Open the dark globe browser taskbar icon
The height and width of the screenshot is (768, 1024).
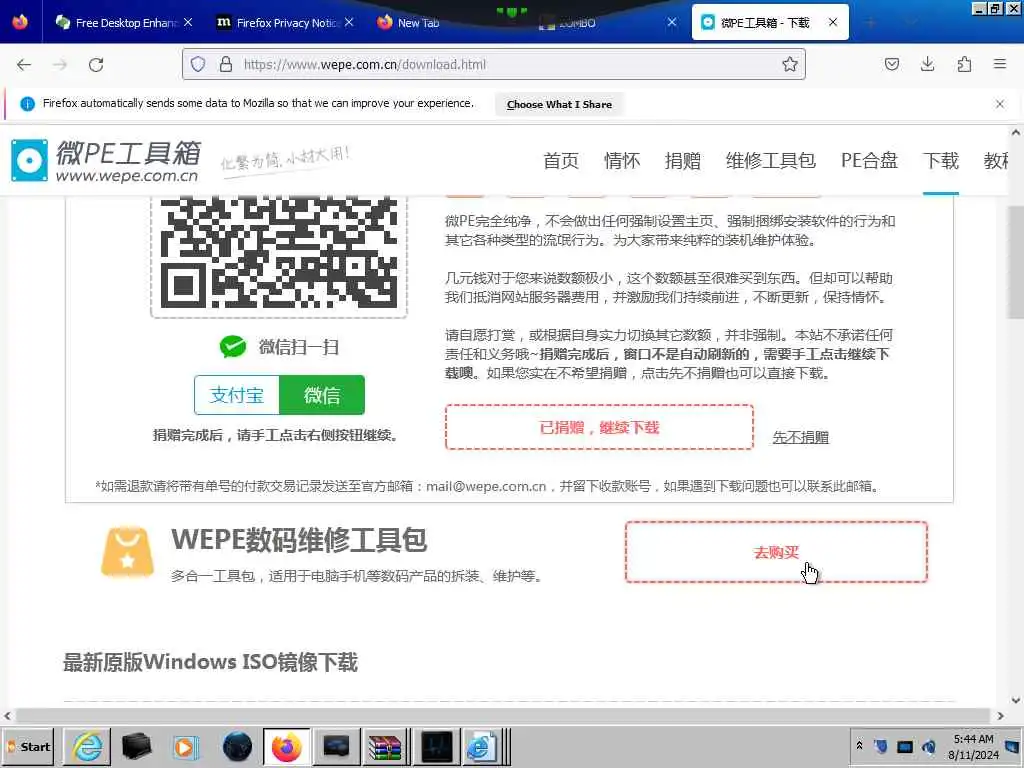pyautogui.click(x=237, y=746)
